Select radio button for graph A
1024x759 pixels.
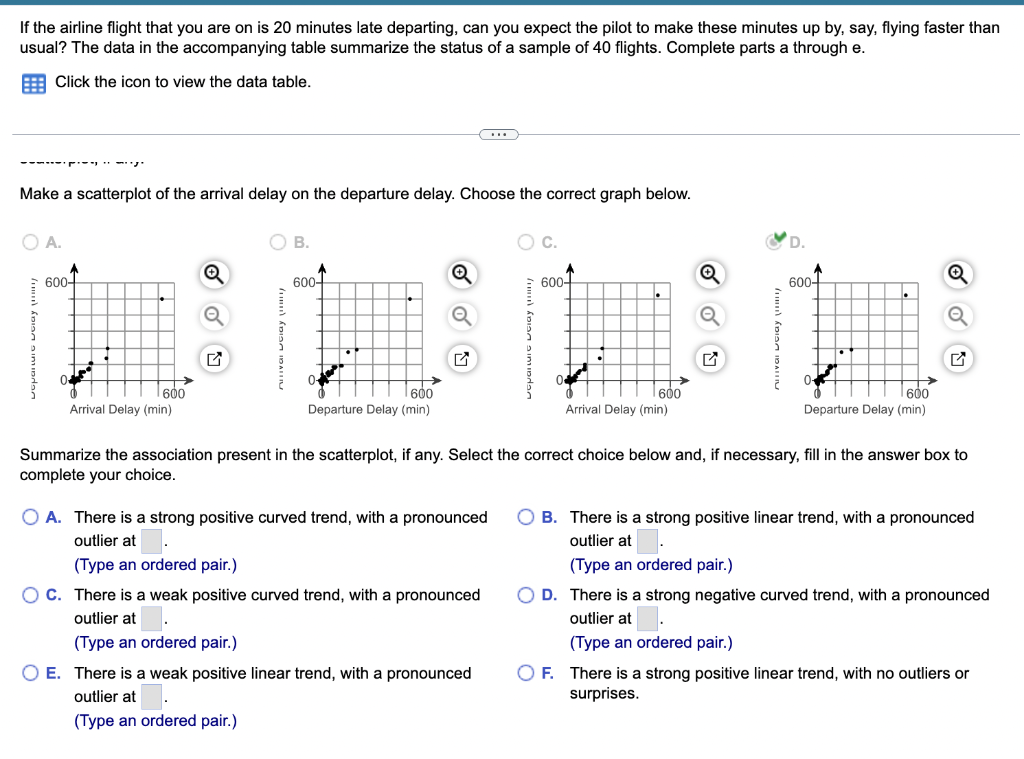pos(29,242)
